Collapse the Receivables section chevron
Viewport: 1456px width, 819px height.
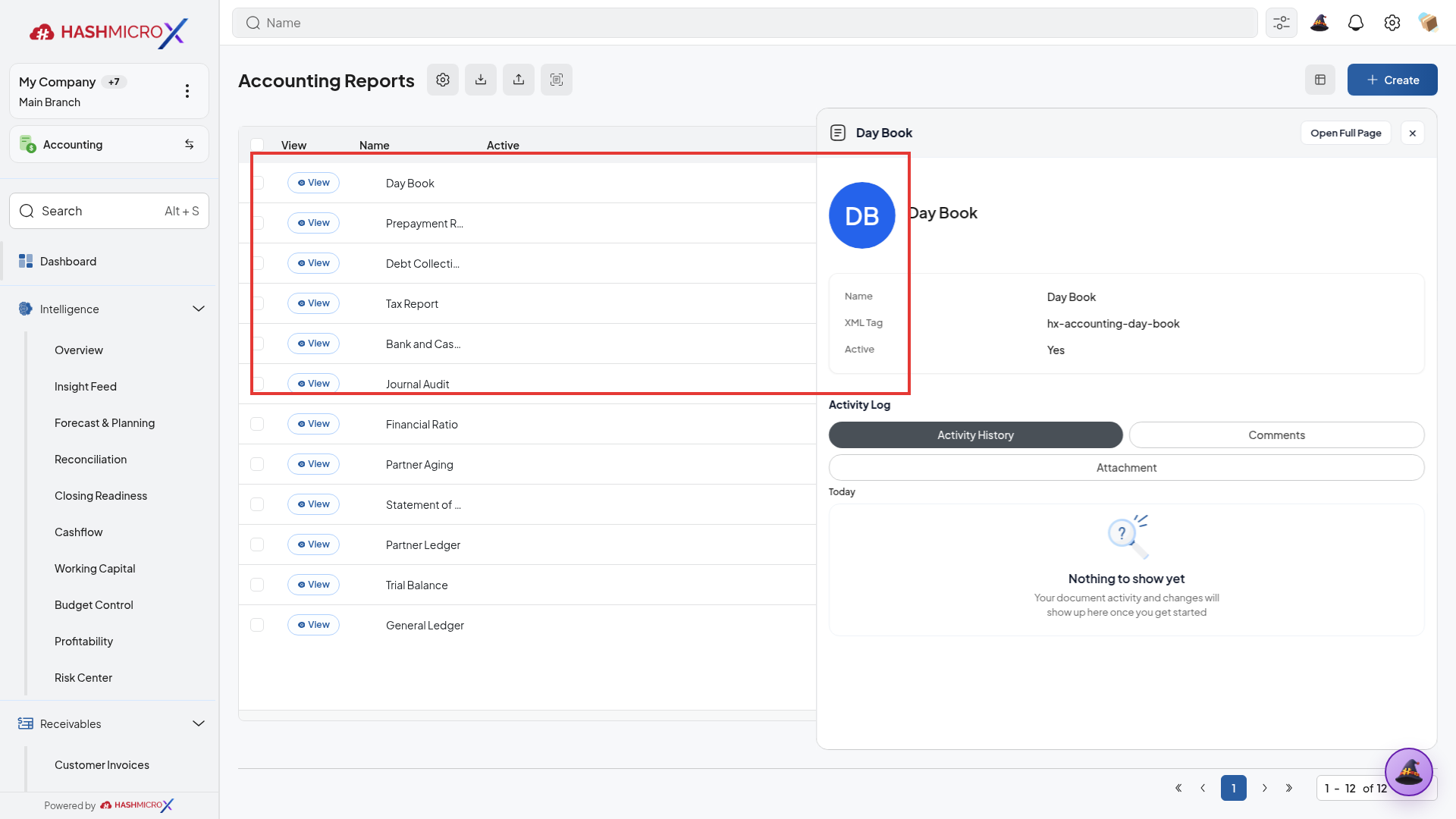tap(199, 723)
